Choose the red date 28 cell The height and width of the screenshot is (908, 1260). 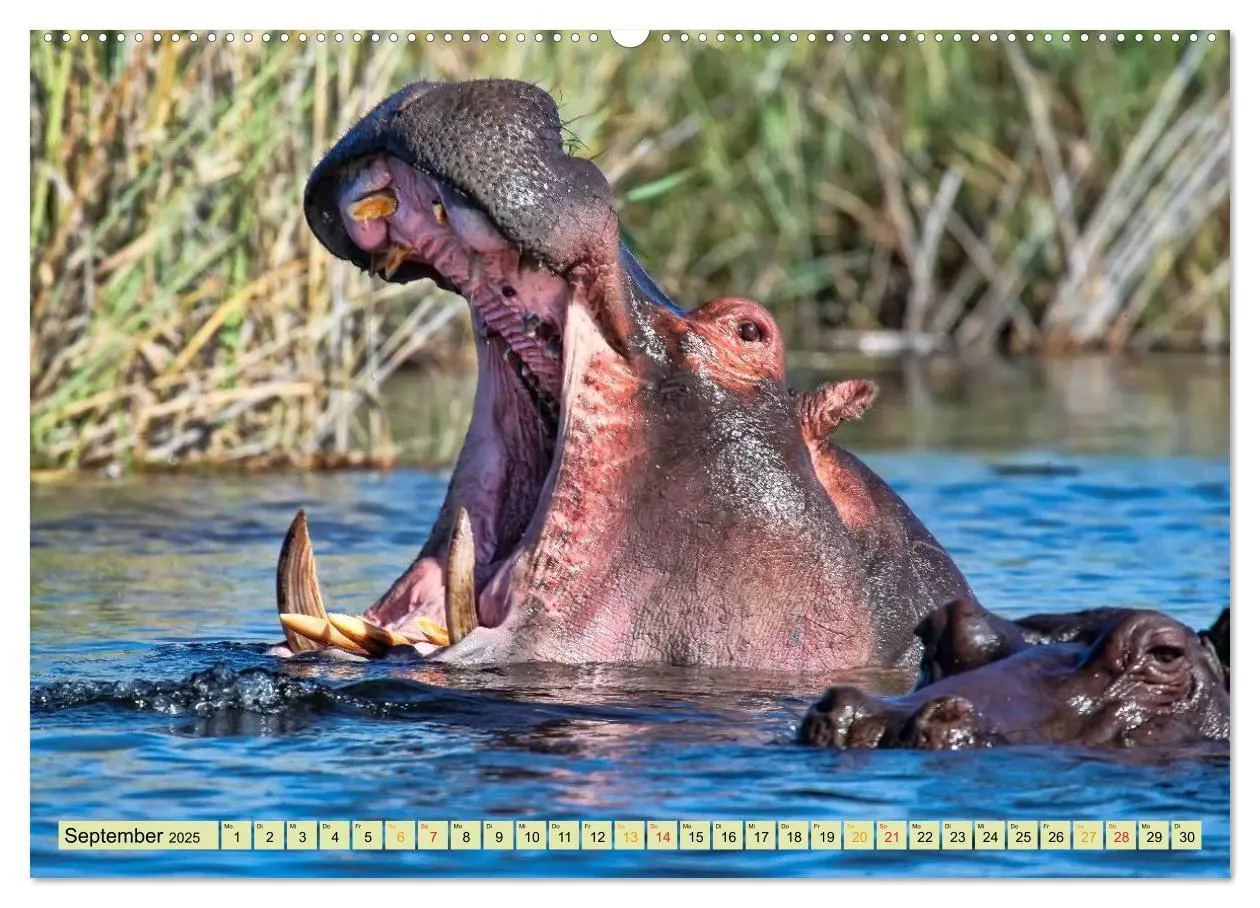click(1121, 836)
